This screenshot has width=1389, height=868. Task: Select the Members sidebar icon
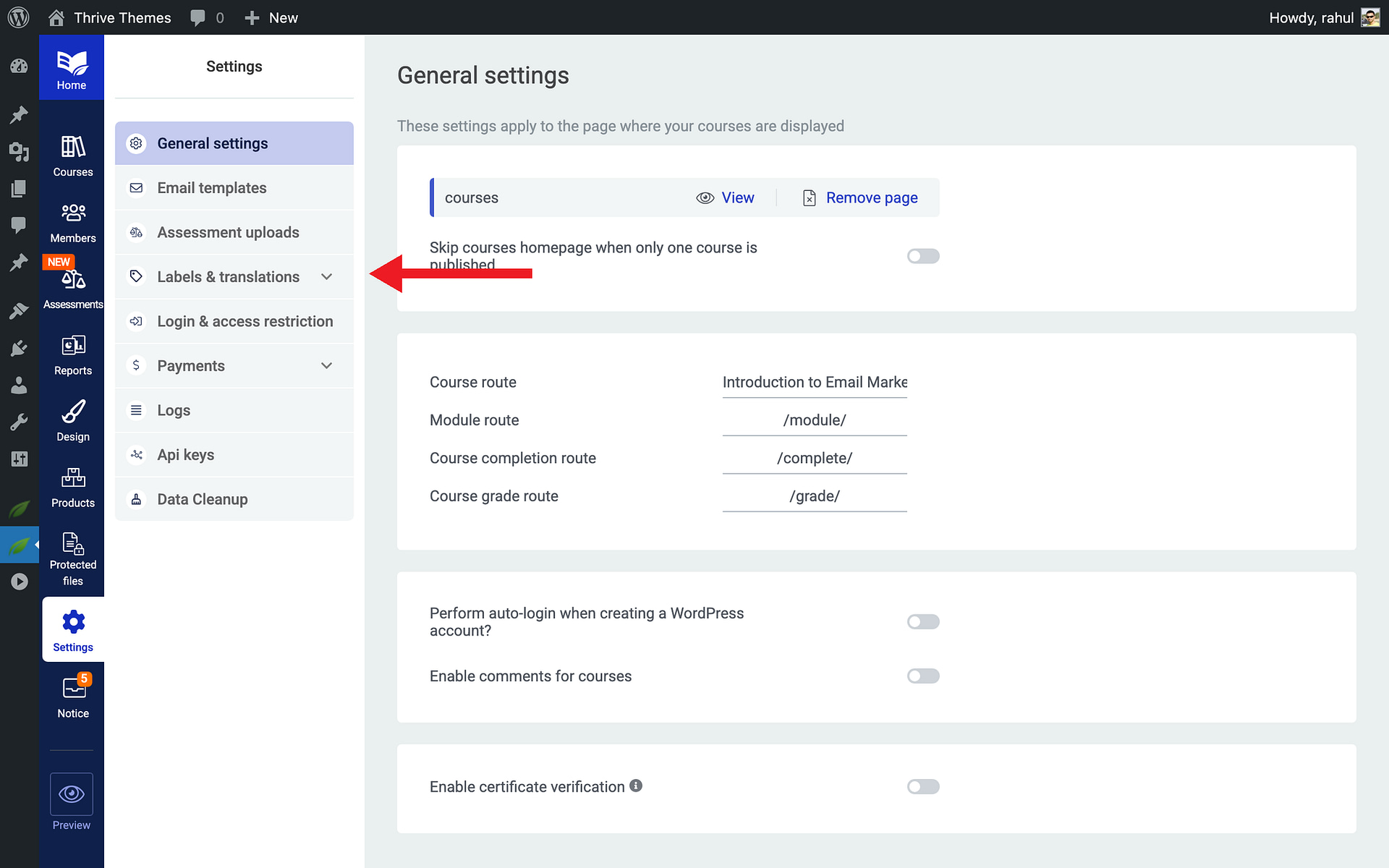click(x=72, y=221)
